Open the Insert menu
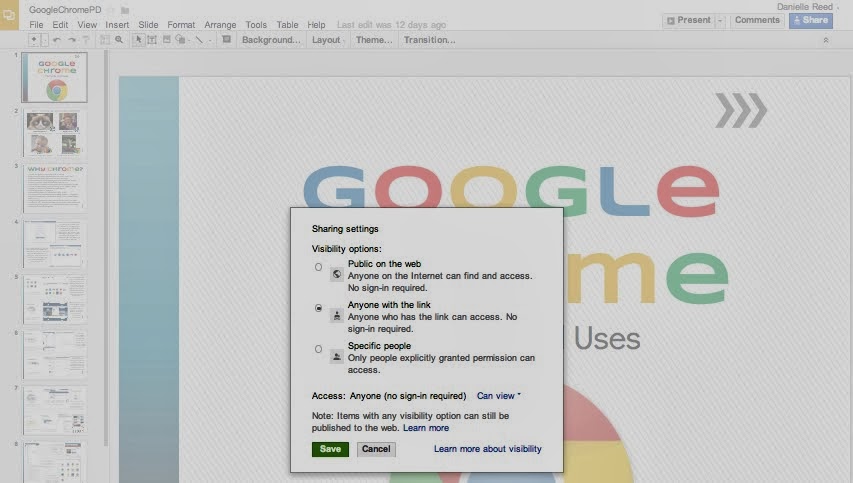The height and width of the screenshot is (483, 853). (117, 24)
